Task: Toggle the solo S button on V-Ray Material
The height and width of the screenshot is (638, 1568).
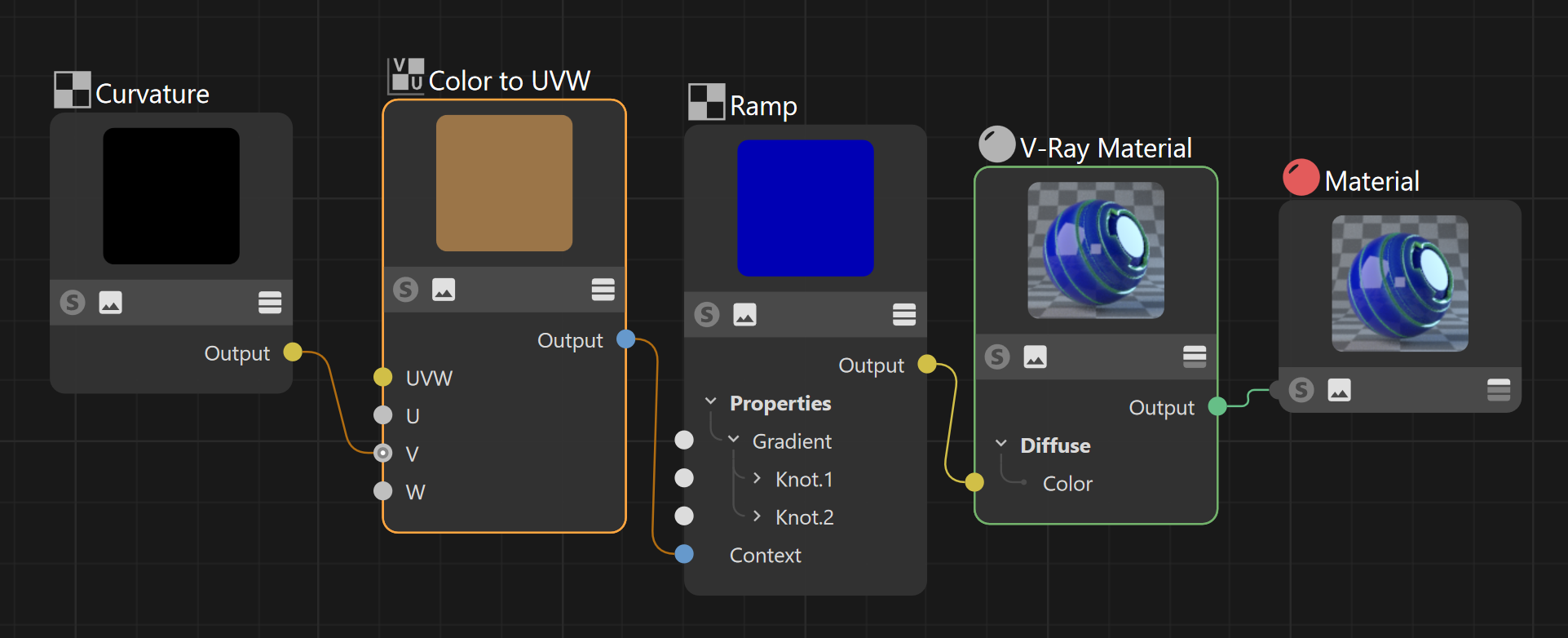Action: tap(997, 357)
